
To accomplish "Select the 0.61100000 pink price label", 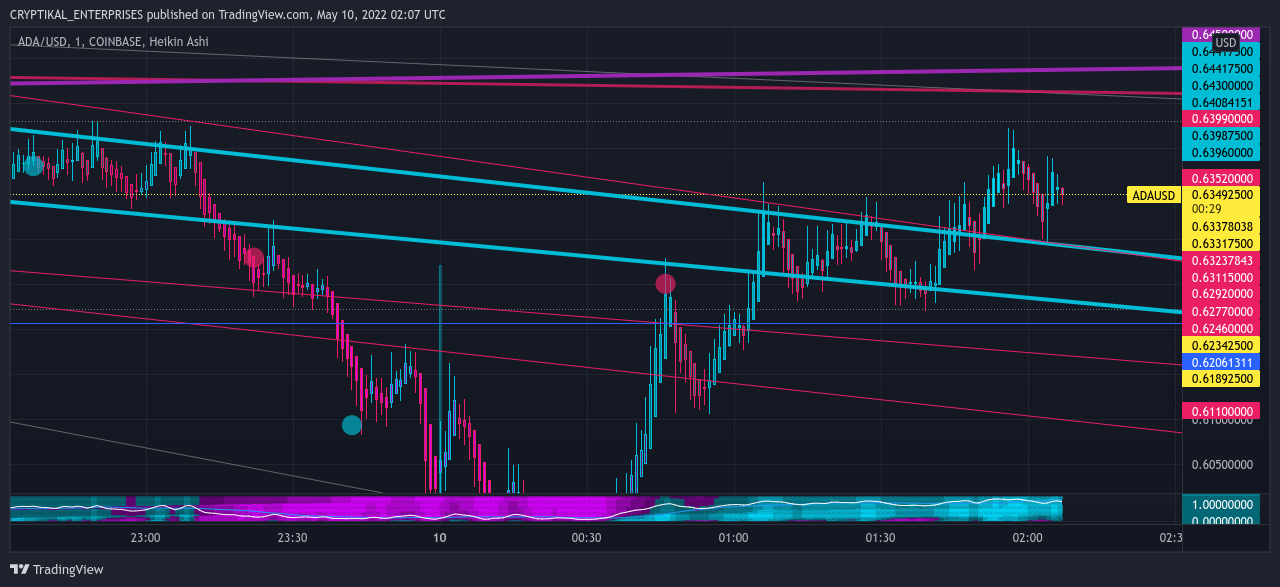I will (1223, 411).
